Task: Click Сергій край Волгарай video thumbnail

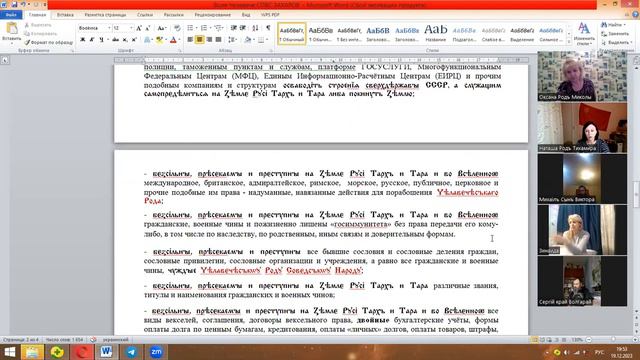Action: [582, 281]
